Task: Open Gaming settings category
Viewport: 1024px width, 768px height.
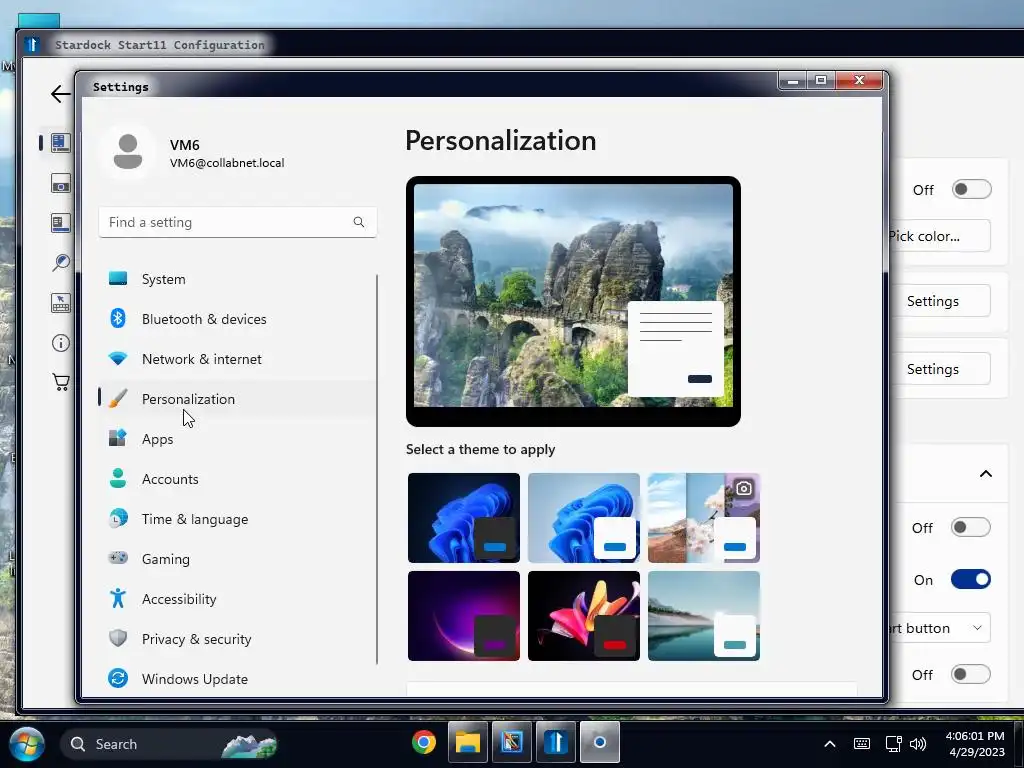Action: coord(237,558)
